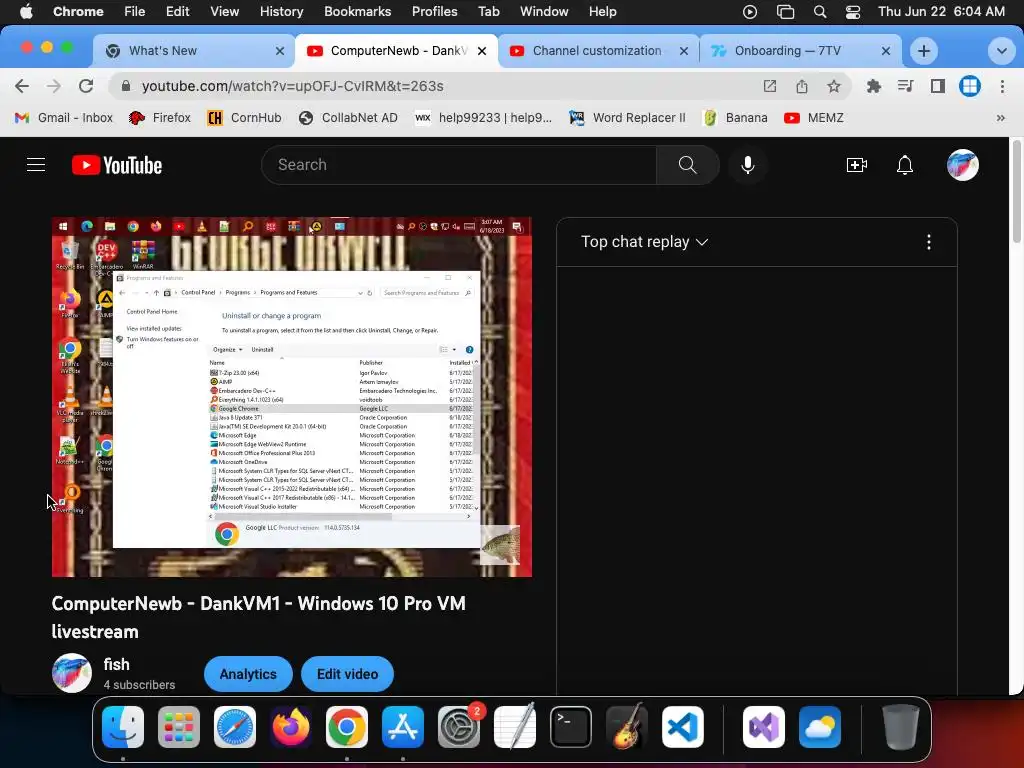Open the Bookmarks menu in the menu bar
1024x768 pixels.
click(x=357, y=12)
